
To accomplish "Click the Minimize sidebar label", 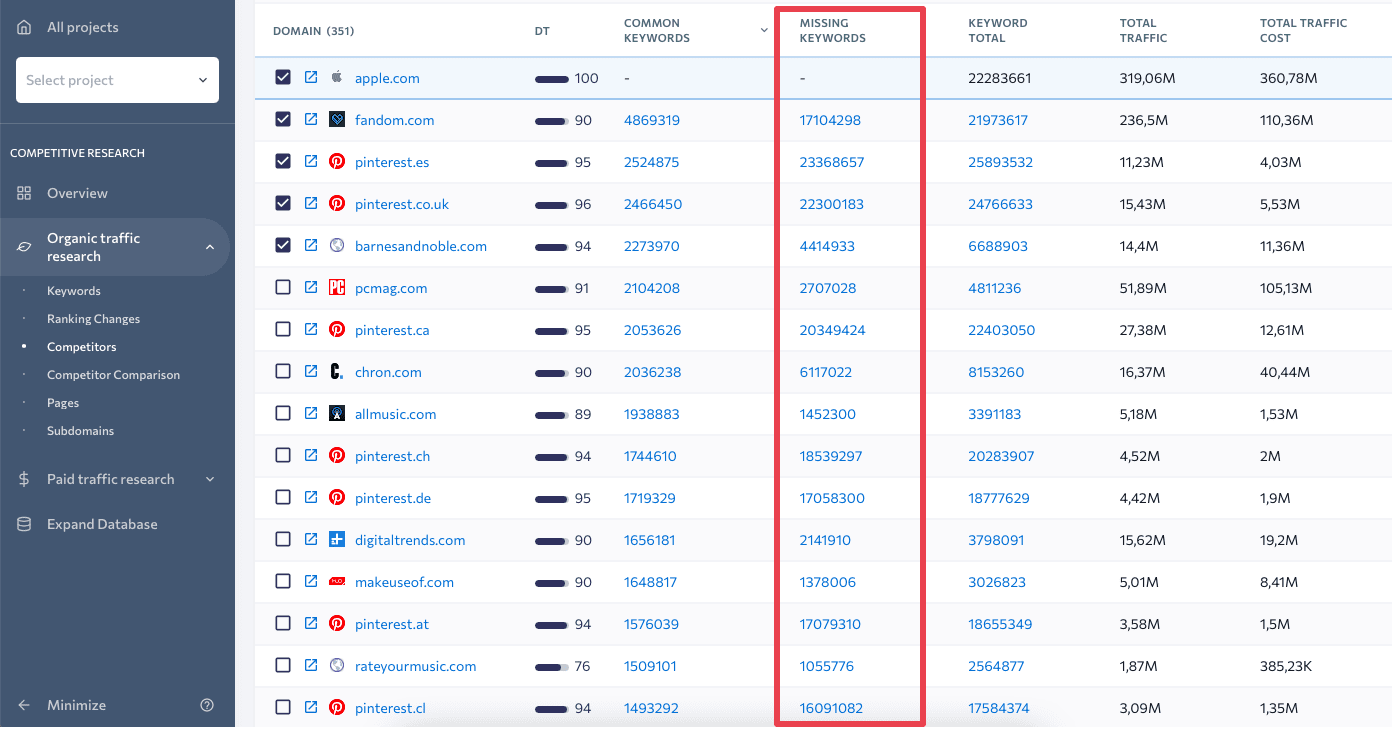I will (x=76, y=705).
